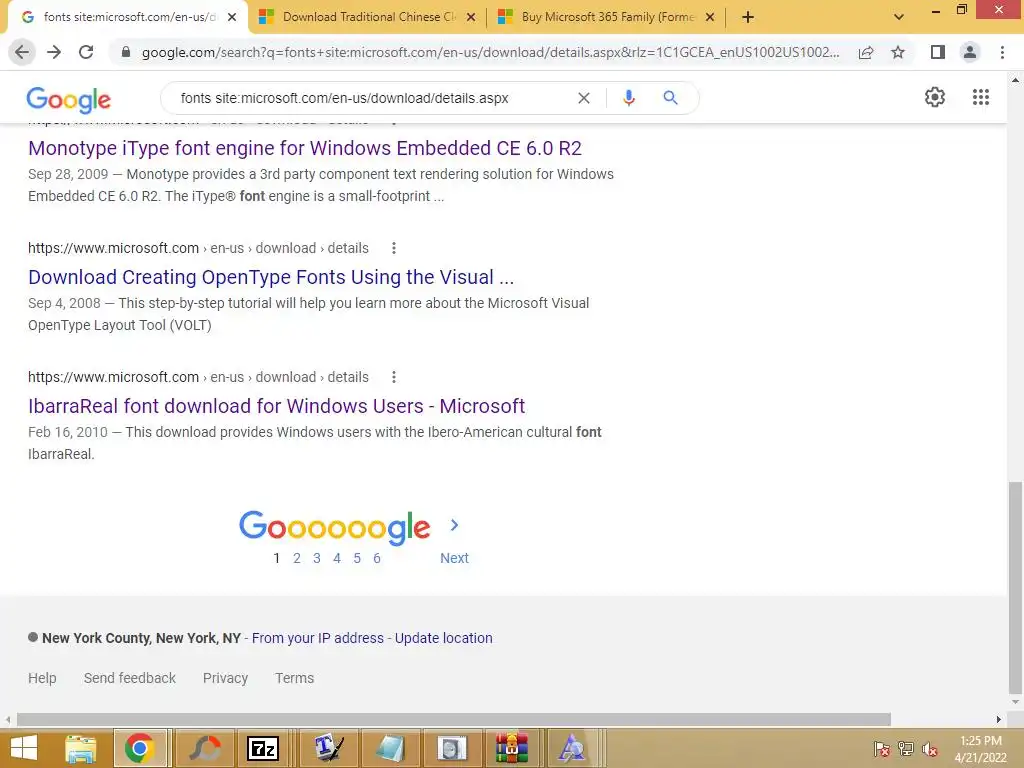Viewport: 1024px width, 768px height.
Task: Click Action Center flag in tray
Action: click(882, 748)
